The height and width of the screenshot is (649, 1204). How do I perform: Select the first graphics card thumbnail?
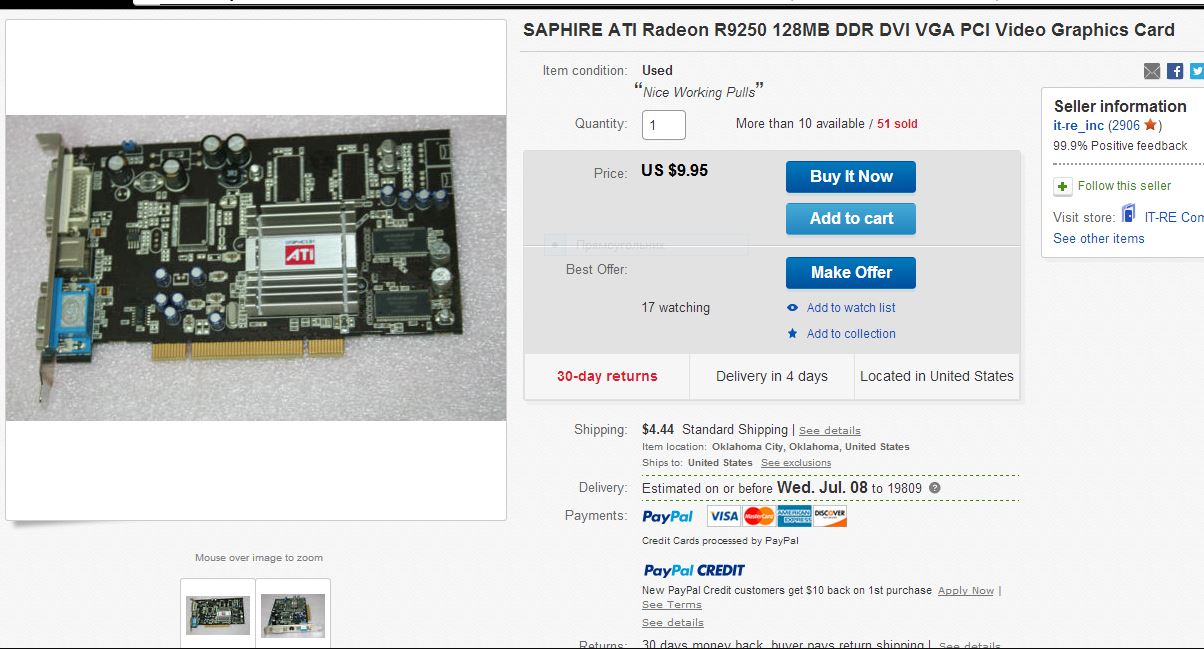(218, 615)
